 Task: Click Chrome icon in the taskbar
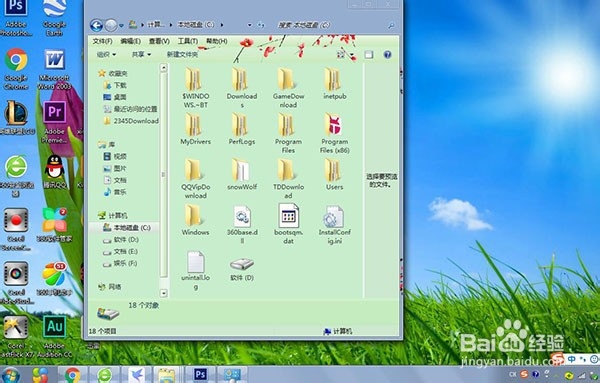click(x=72, y=375)
